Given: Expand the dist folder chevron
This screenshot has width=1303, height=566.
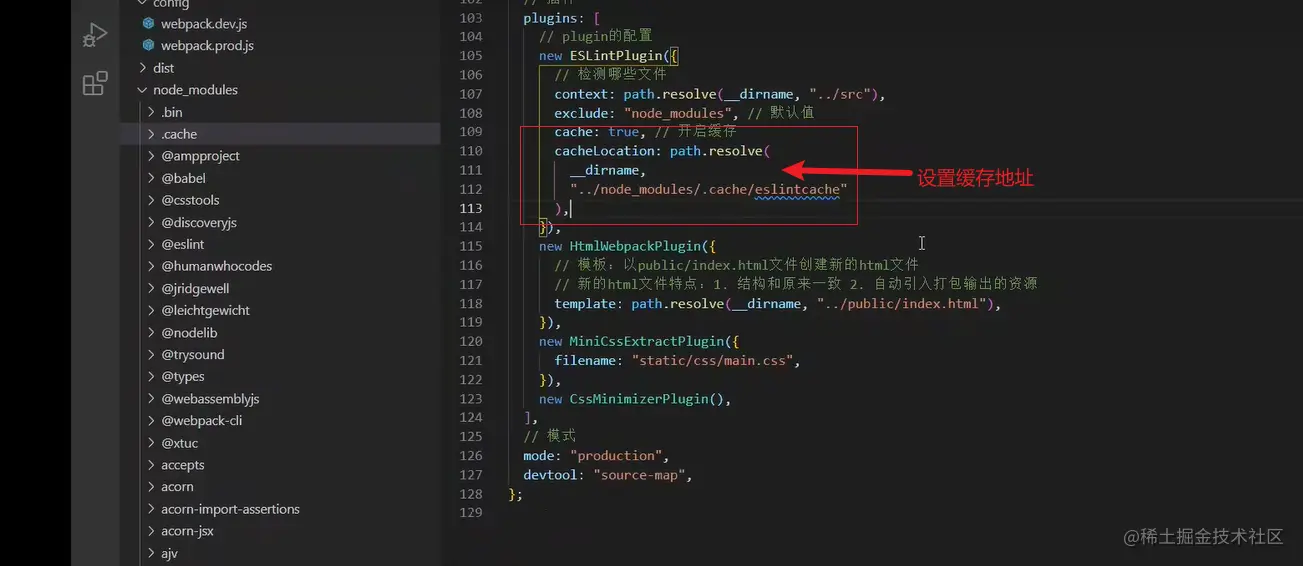Looking at the screenshot, I should tap(143, 68).
